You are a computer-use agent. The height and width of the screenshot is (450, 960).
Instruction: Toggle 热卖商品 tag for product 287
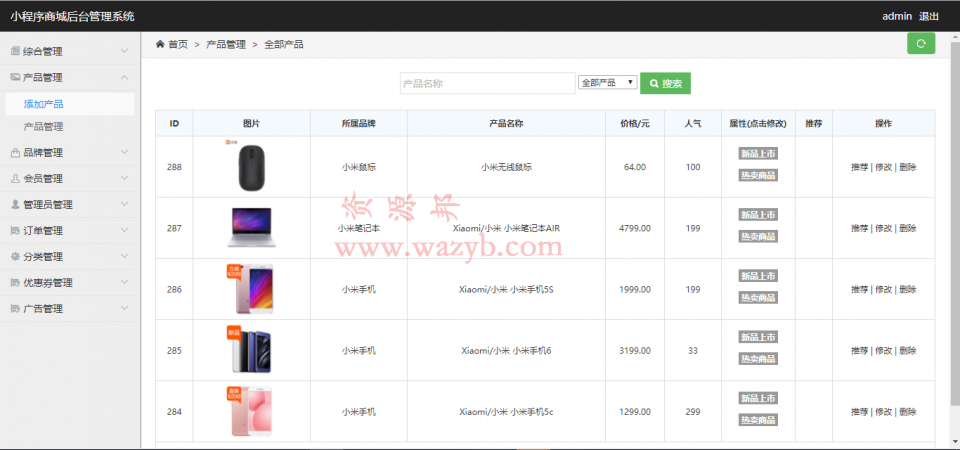758,236
